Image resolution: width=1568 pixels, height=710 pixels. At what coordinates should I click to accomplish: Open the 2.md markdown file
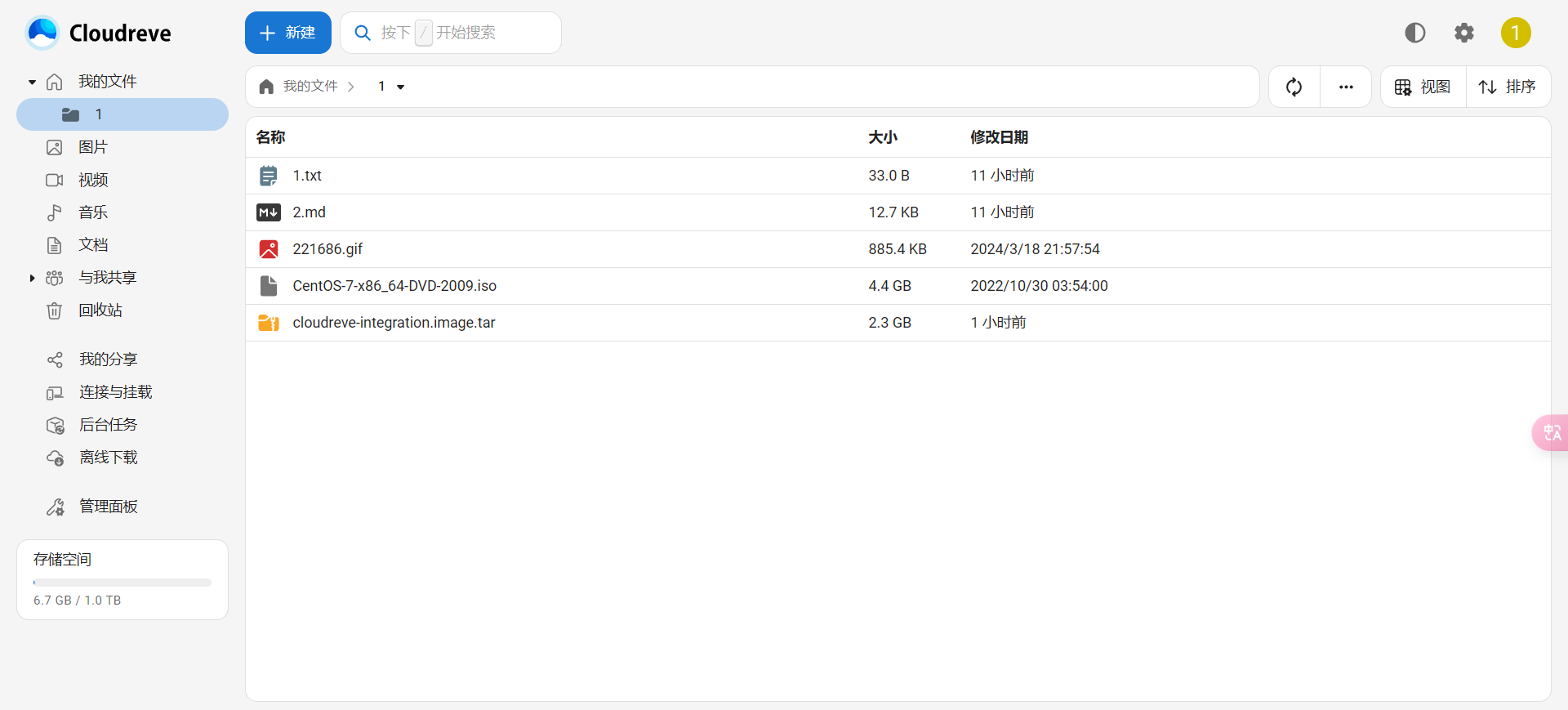(309, 212)
